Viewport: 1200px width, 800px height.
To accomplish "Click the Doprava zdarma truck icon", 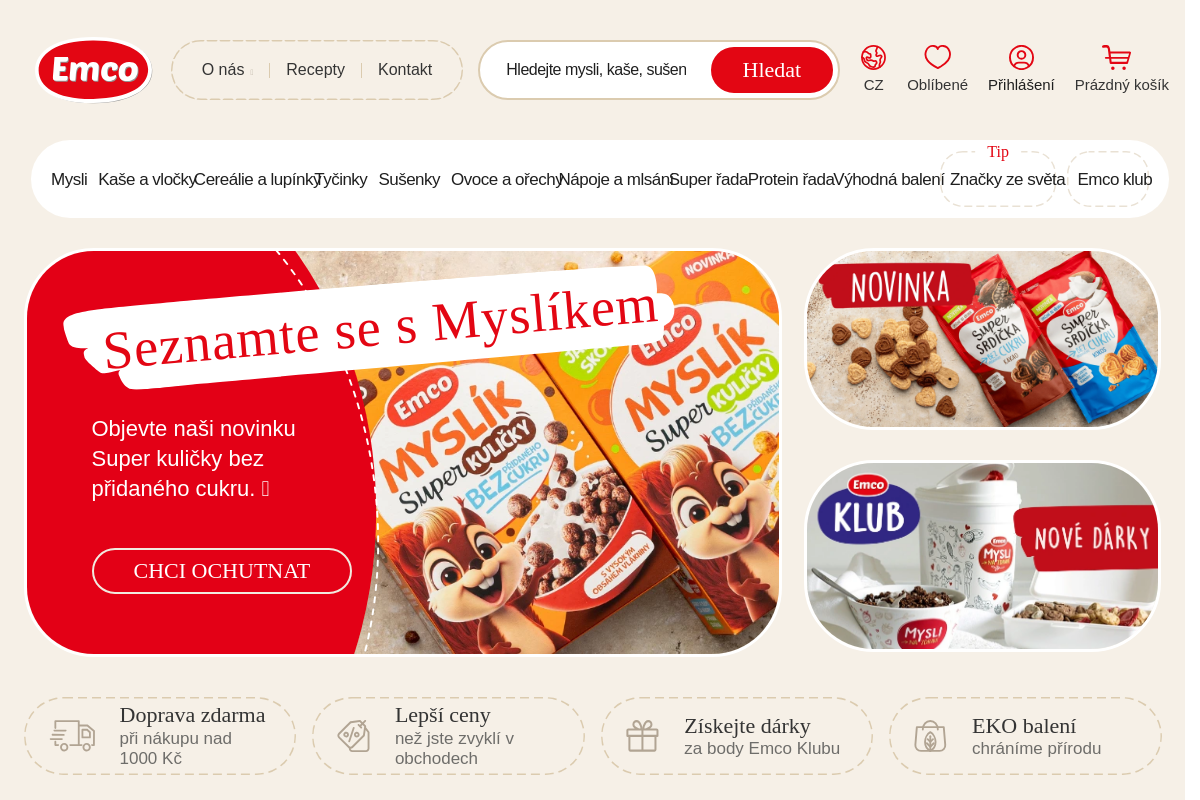I will pos(72,735).
